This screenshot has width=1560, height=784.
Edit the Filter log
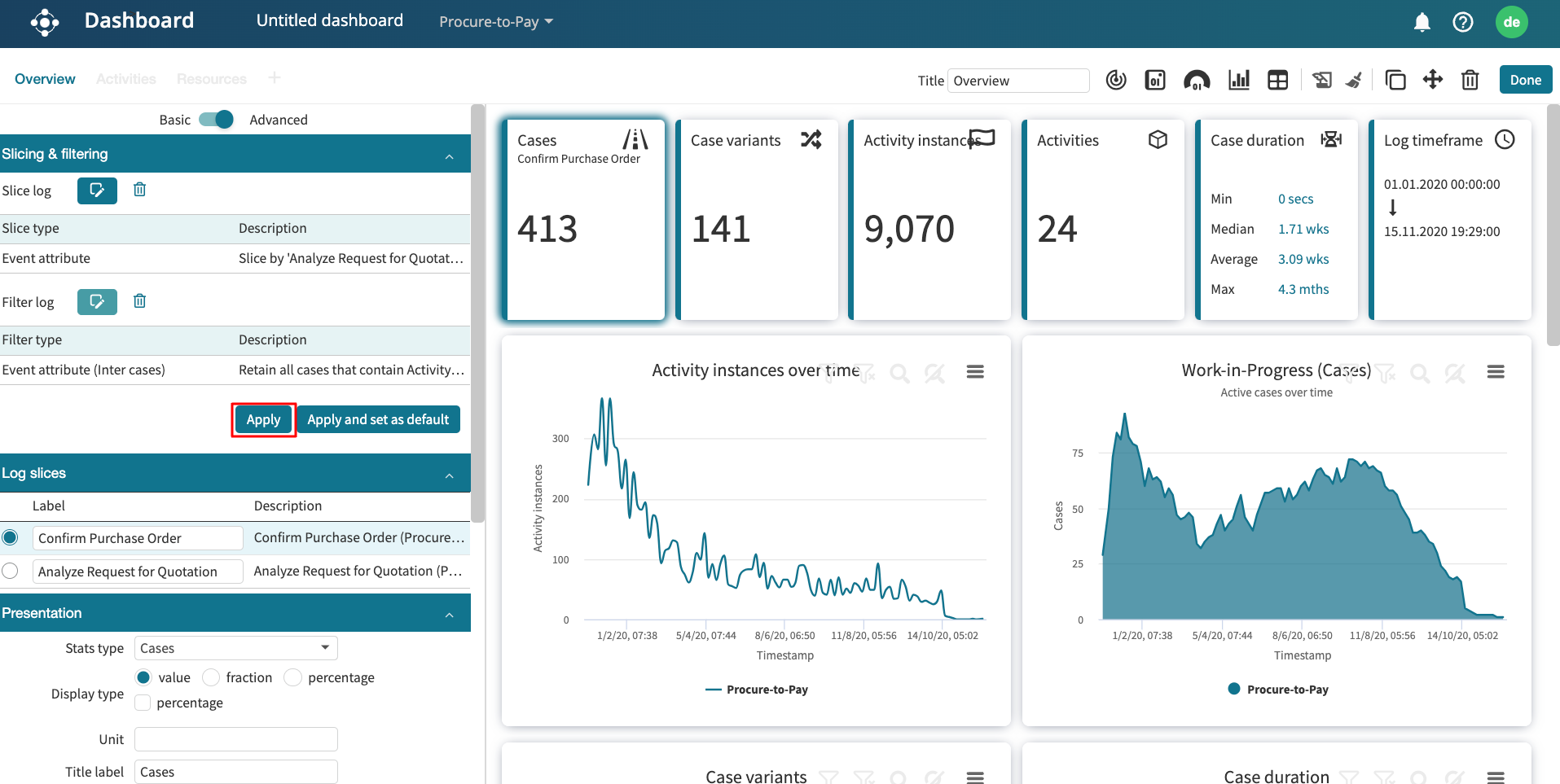(x=97, y=302)
